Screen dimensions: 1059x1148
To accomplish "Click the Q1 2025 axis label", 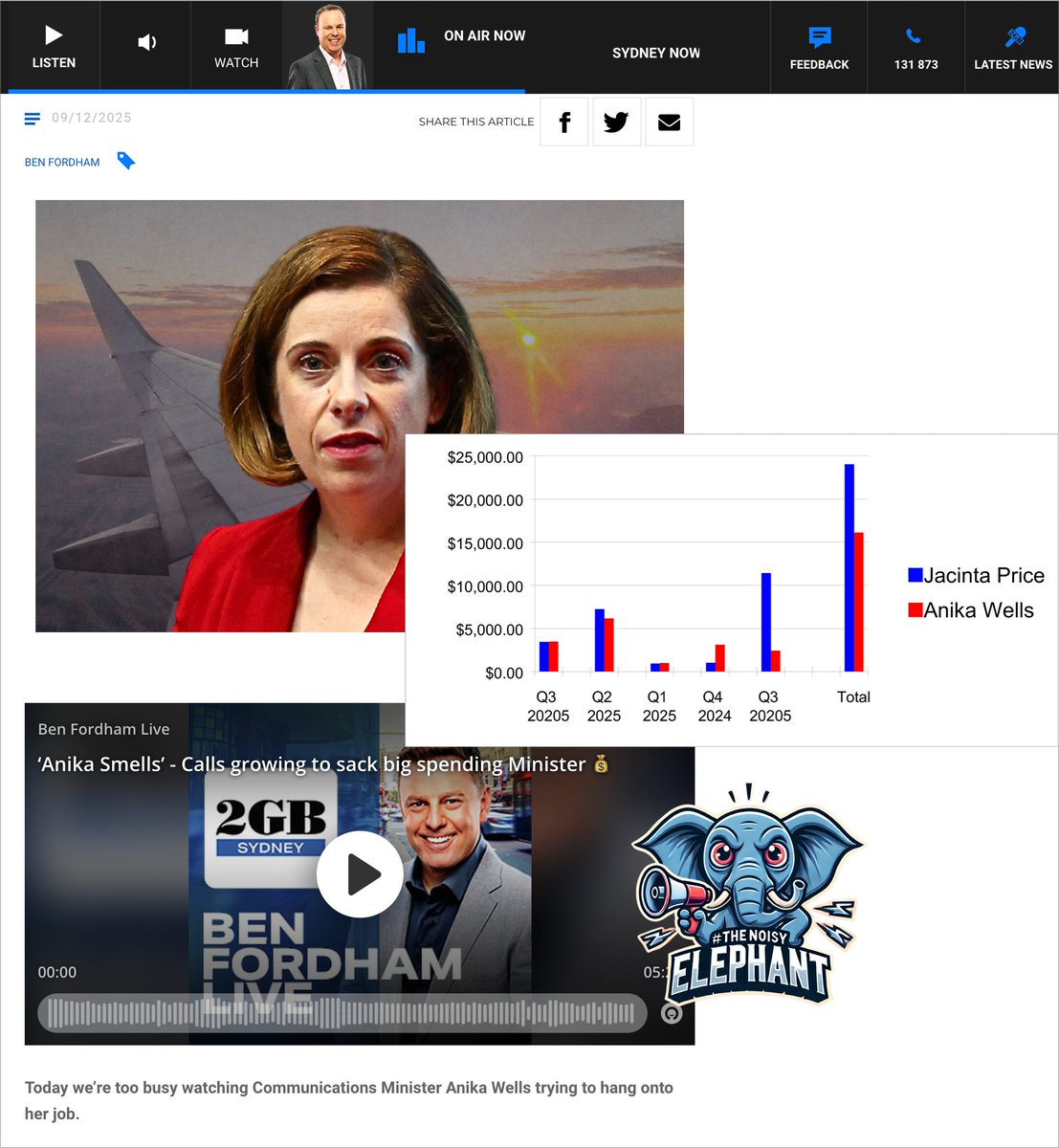I will point(659,706).
